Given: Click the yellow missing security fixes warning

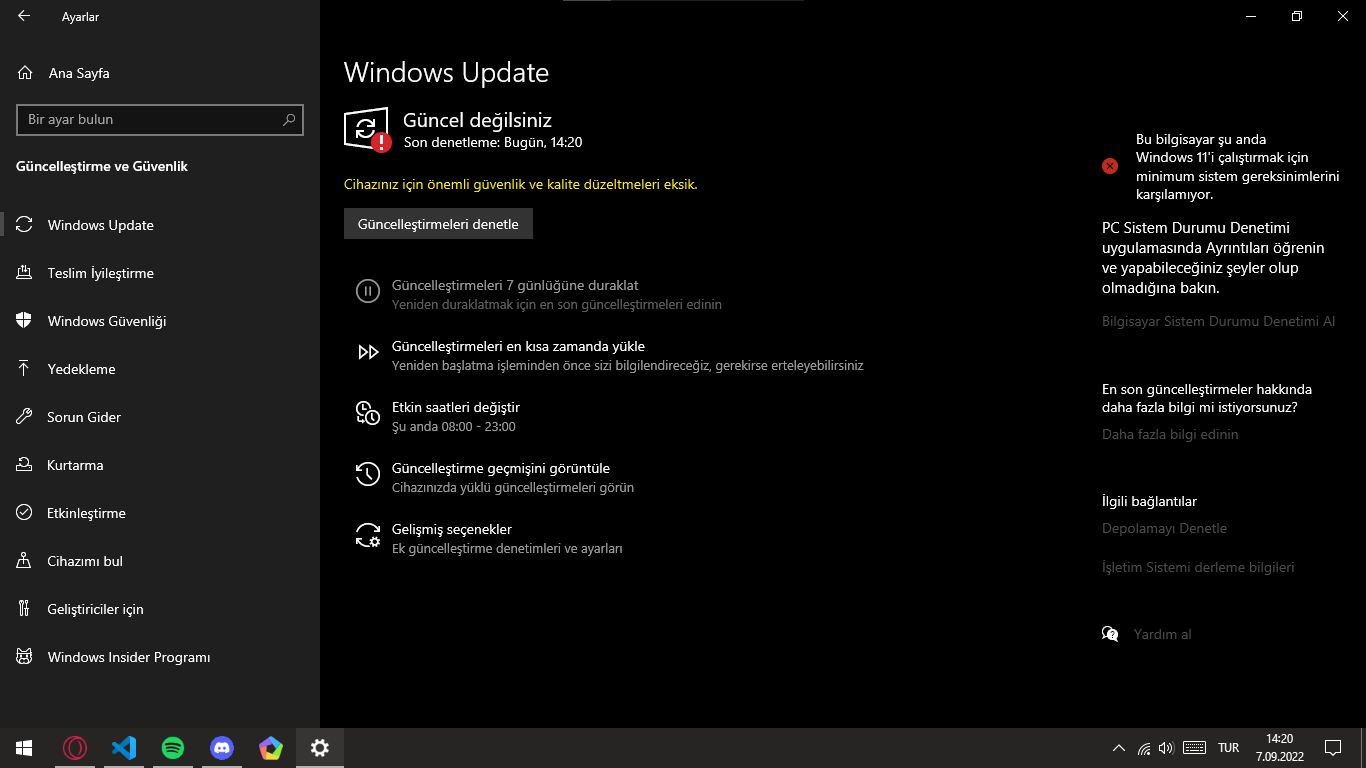Looking at the screenshot, I should pyautogui.click(x=521, y=185).
